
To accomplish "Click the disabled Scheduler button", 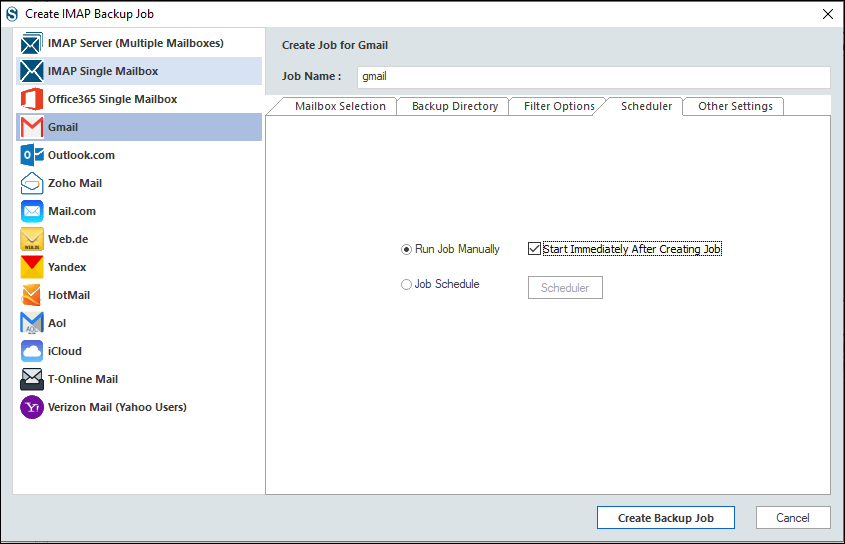I will tap(565, 287).
